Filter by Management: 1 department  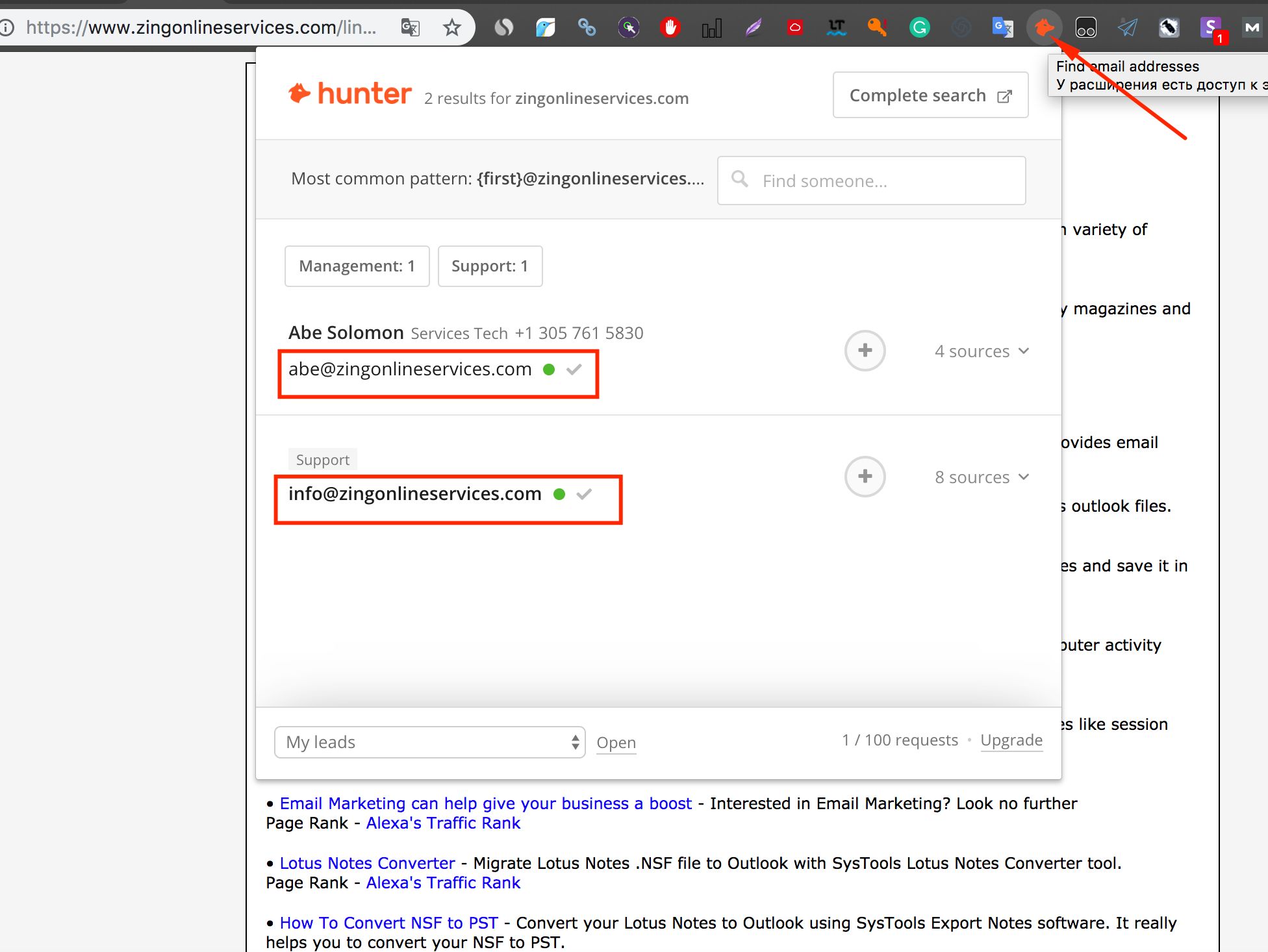coord(357,266)
